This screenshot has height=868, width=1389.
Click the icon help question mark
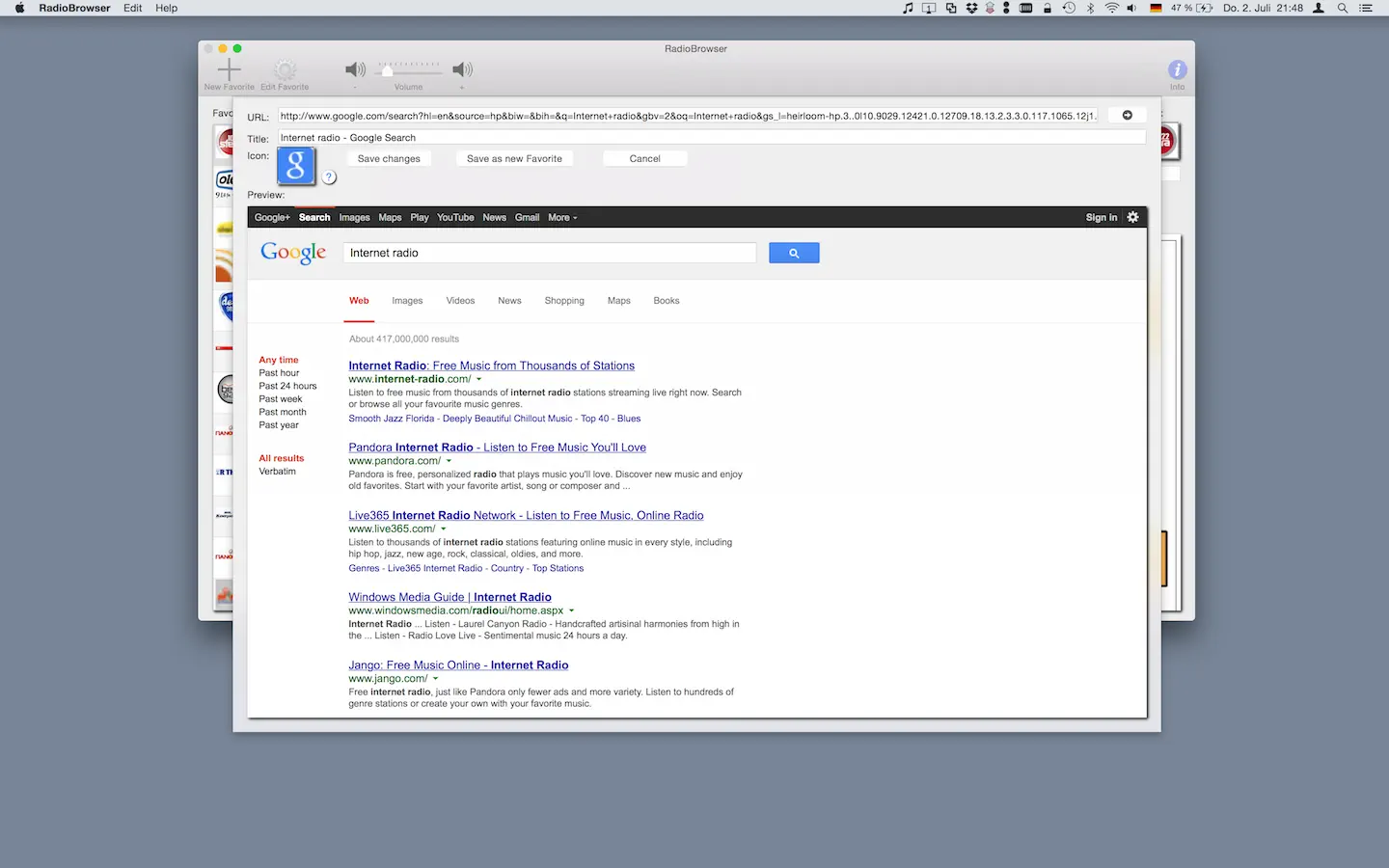[x=329, y=177]
